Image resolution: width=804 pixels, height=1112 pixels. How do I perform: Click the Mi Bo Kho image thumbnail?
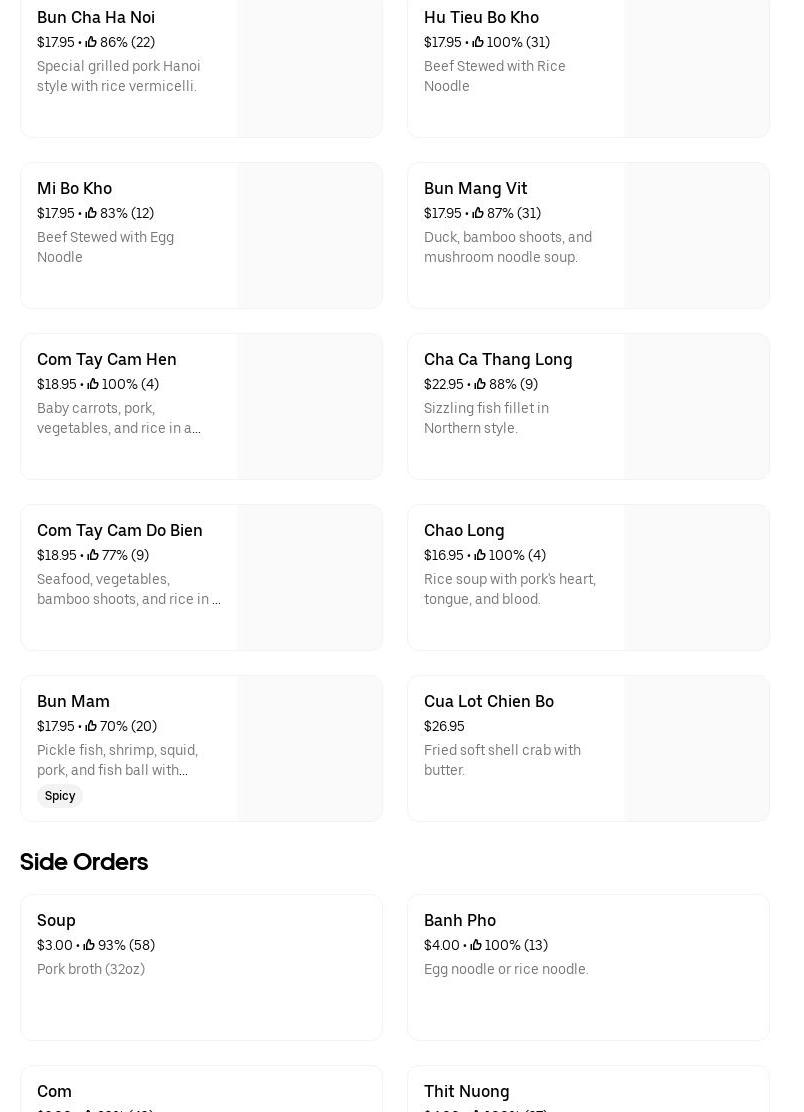(x=309, y=236)
